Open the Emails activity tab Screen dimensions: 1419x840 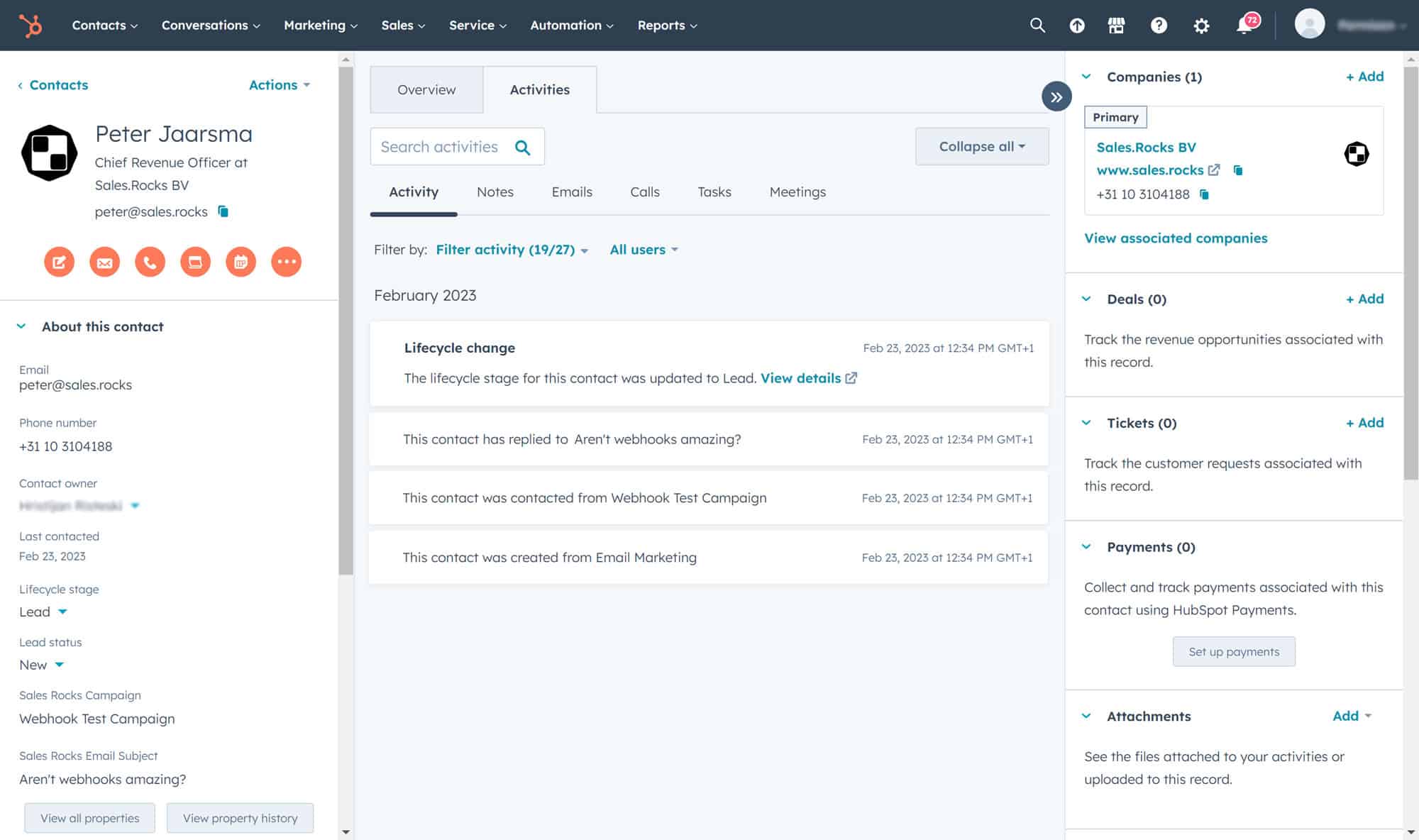click(x=571, y=192)
